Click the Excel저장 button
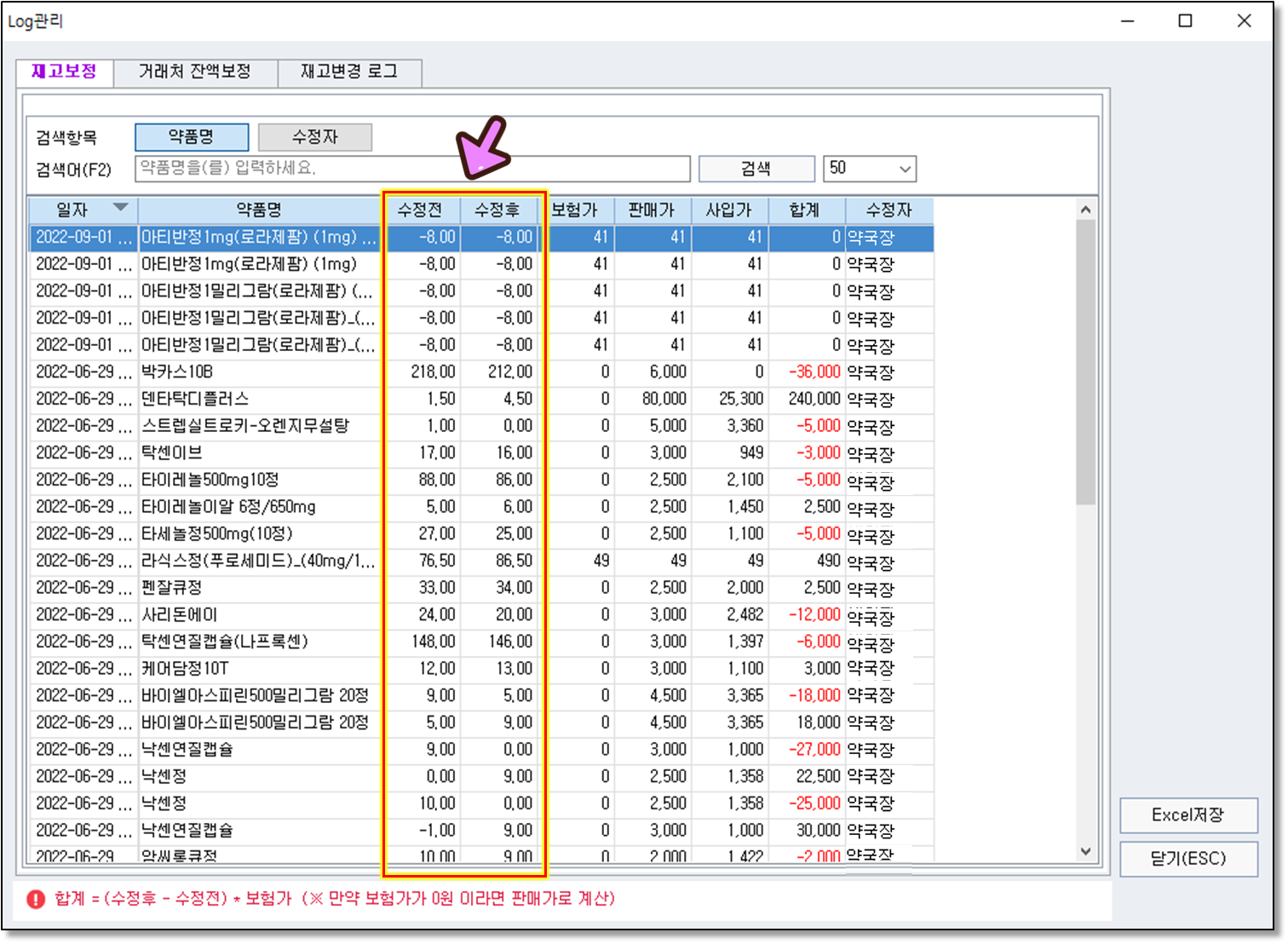1288x944 pixels. pos(1187,815)
